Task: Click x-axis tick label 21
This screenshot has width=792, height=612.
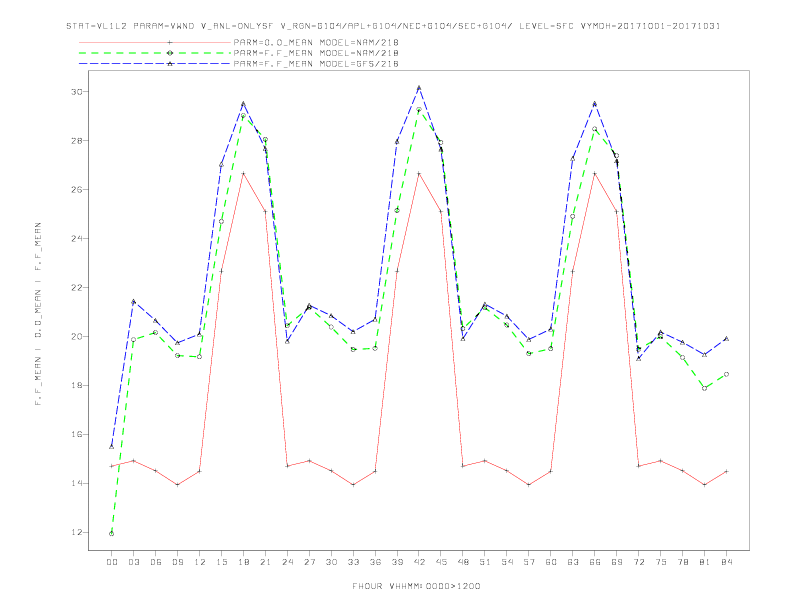Action: tap(265, 562)
